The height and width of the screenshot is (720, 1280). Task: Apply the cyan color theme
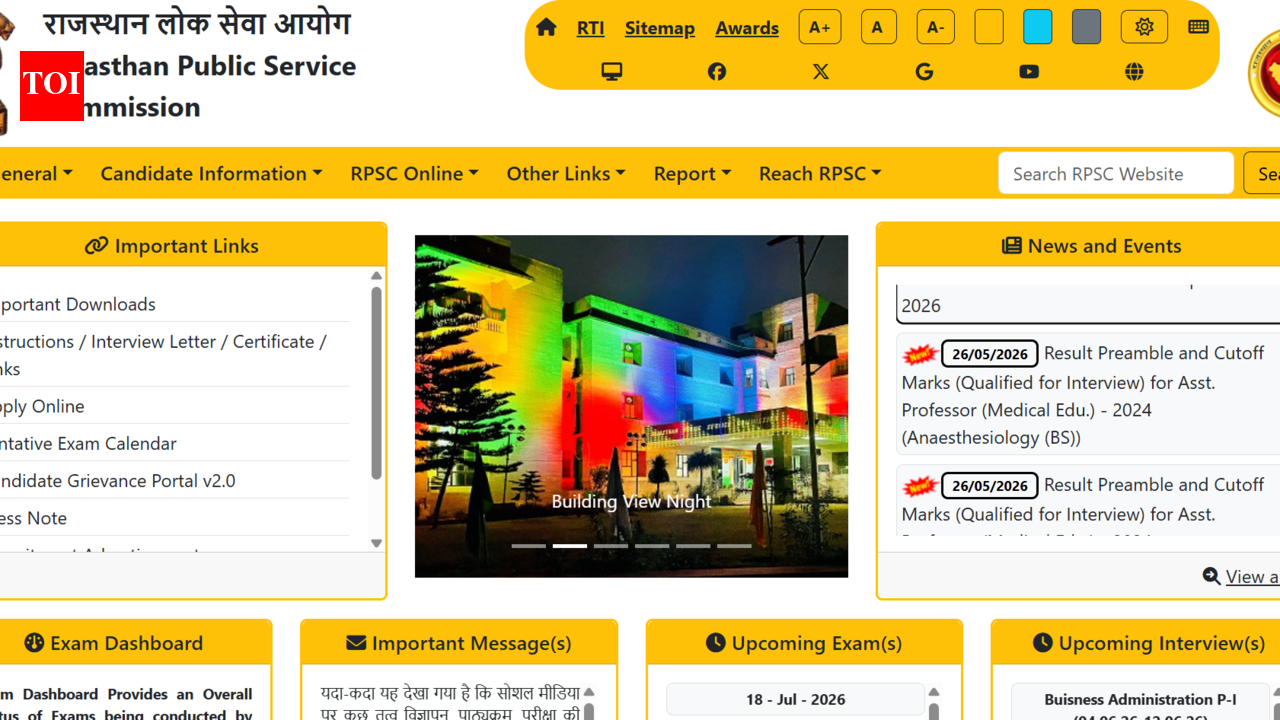click(x=1038, y=27)
